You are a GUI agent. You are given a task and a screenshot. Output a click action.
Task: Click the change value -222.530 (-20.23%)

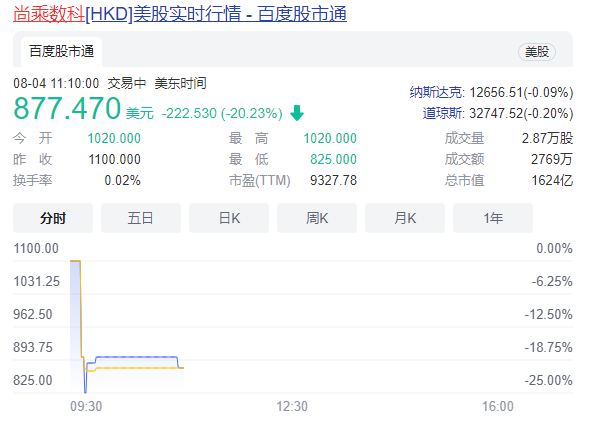[222, 113]
